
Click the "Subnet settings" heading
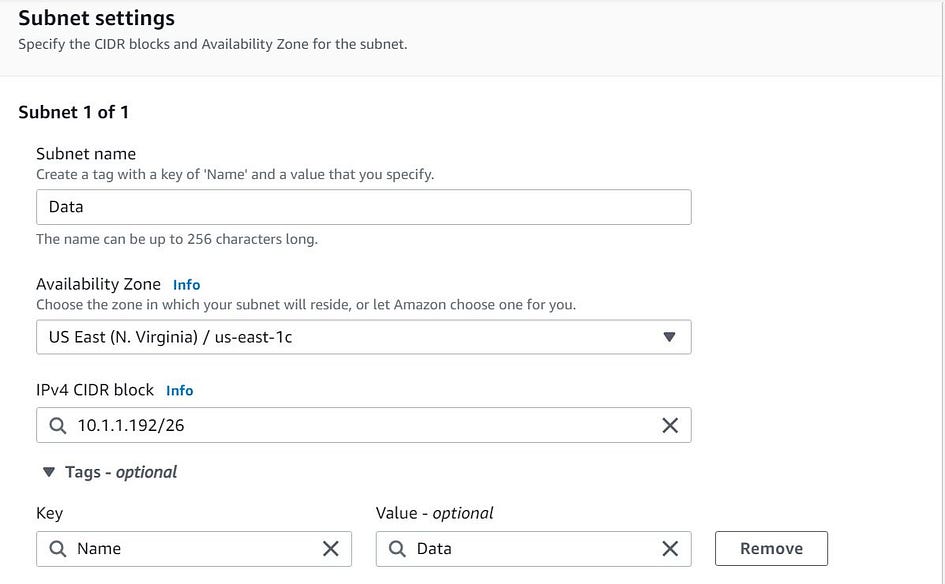coord(96,18)
